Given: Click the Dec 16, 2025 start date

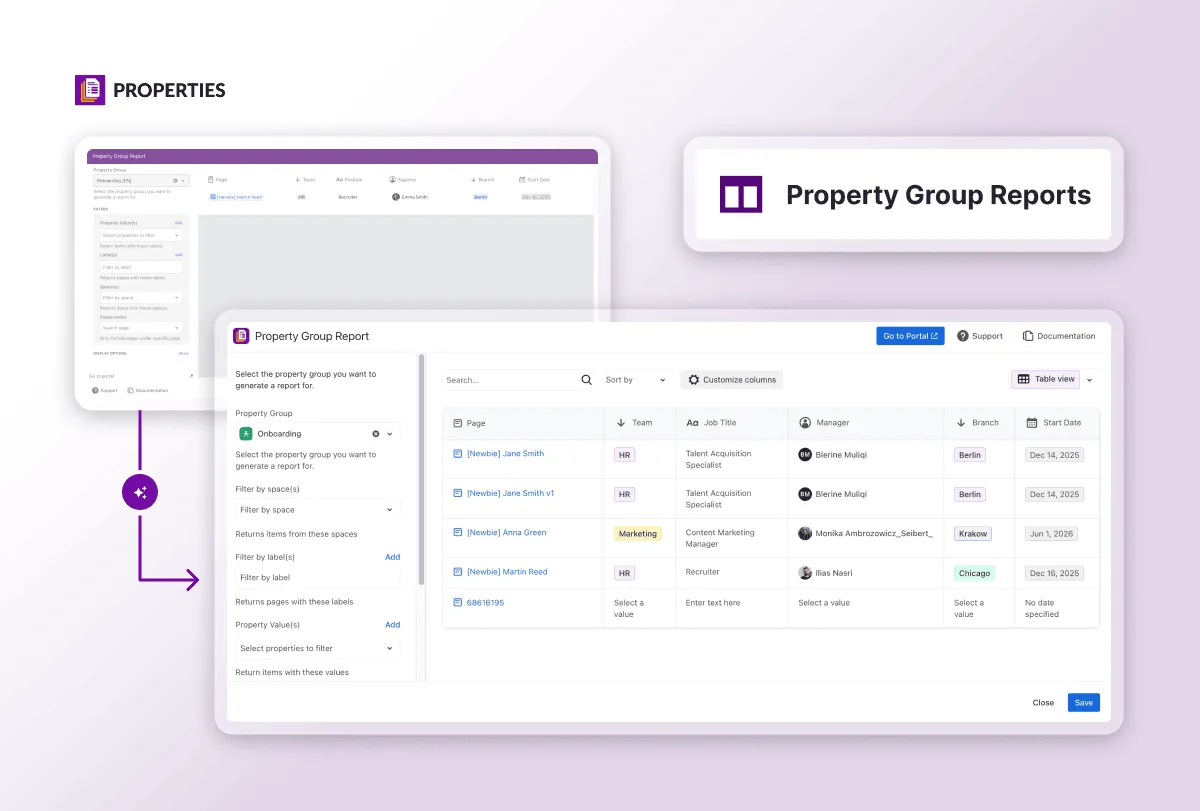Looking at the screenshot, I should (x=1055, y=573).
